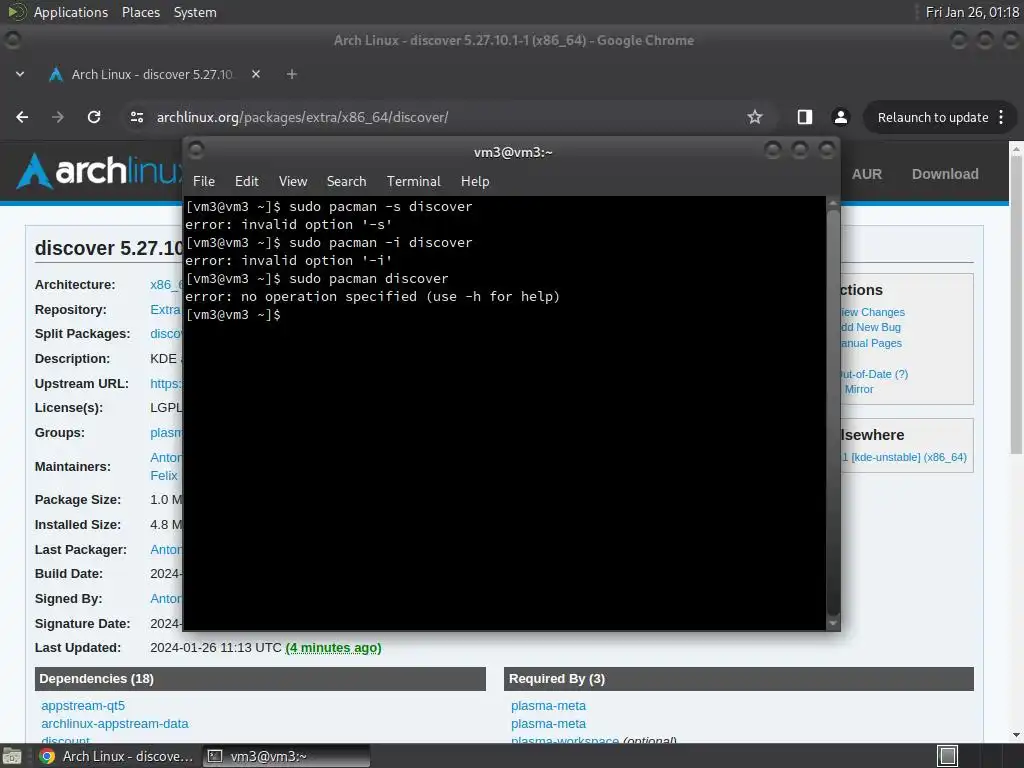
Task: Click Flag Out-of-Date link
Action: pyautogui.click(x=874, y=374)
